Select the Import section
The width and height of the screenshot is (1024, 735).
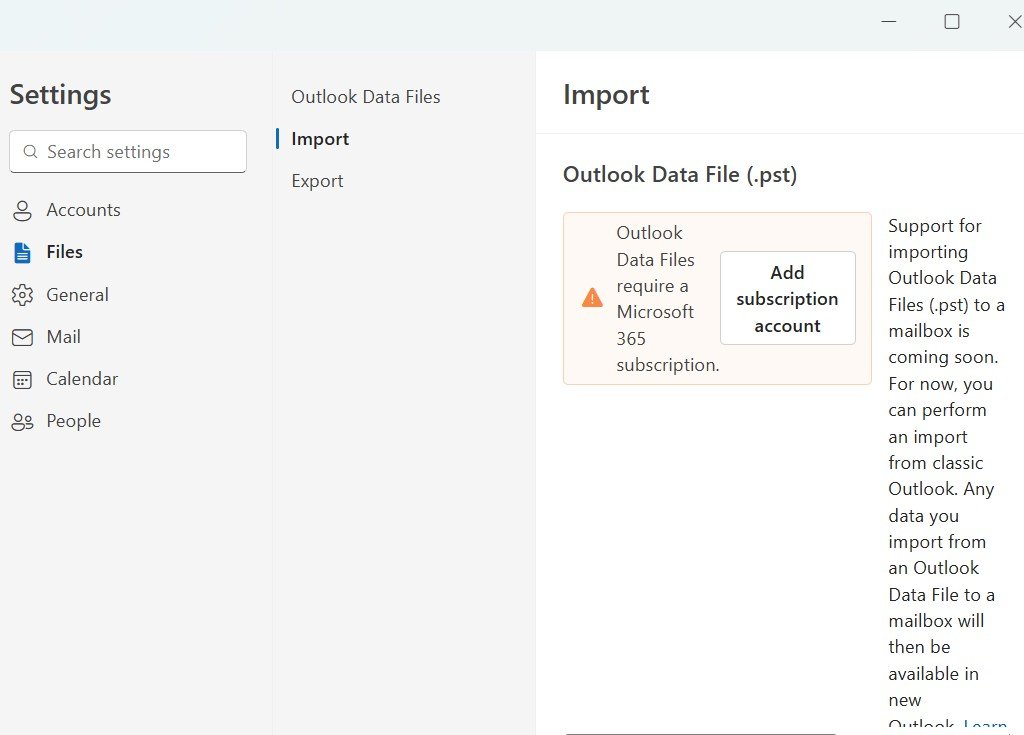[x=320, y=139]
